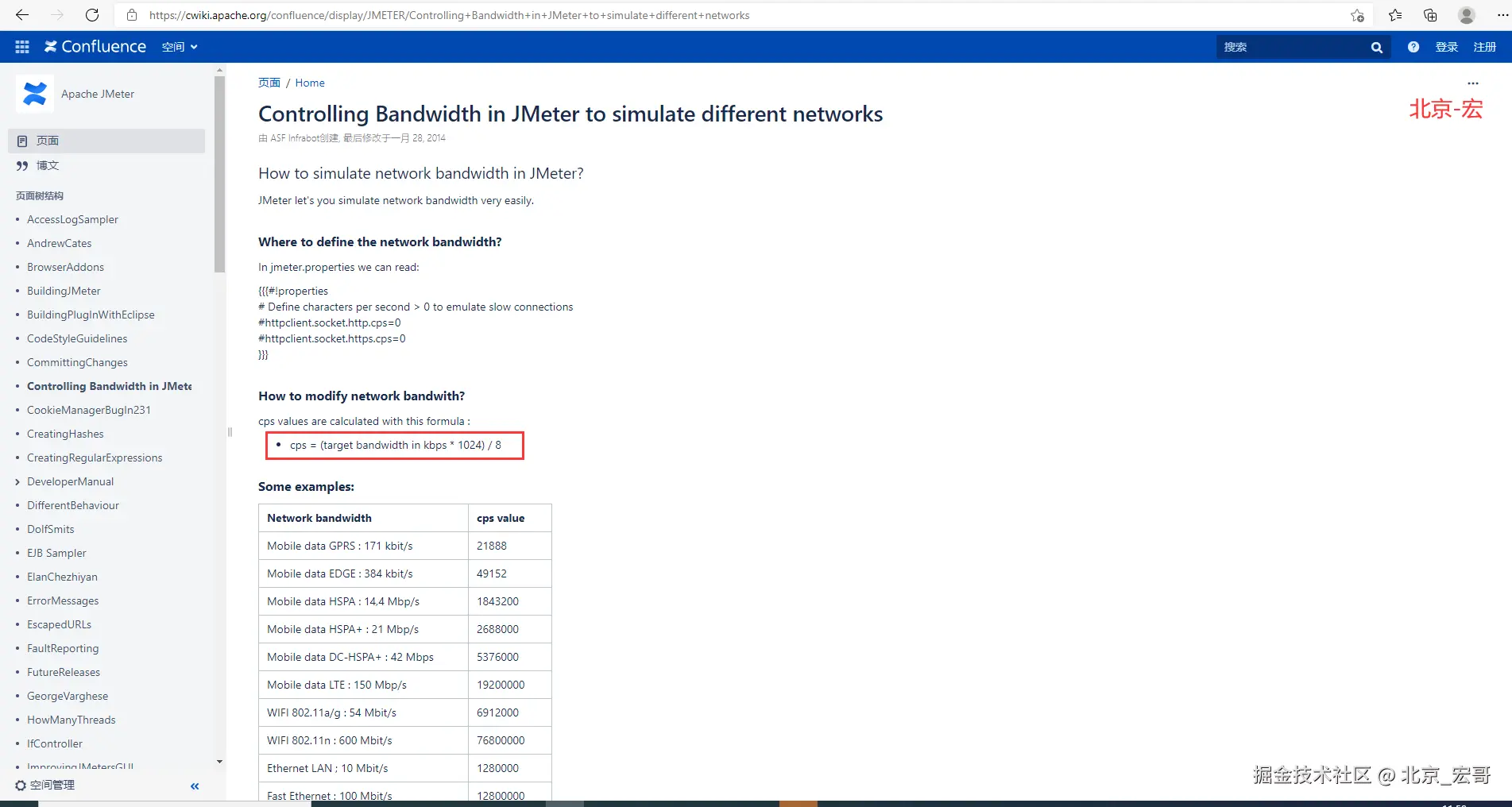This screenshot has height=807, width=1512.
Task: Click the 页面 breadcrumb link
Action: pyautogui.click(x=269, y=83)
